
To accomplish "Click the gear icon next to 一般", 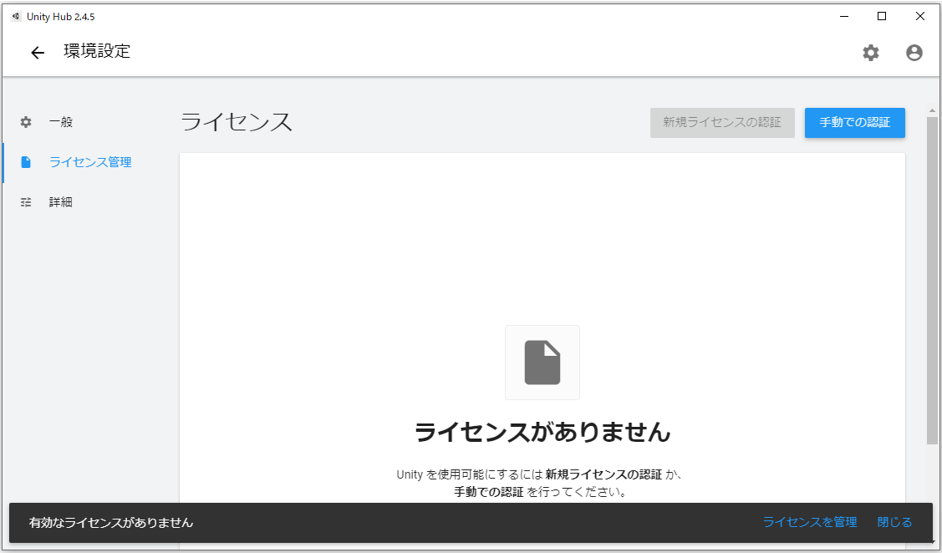I will pos(26,122).
